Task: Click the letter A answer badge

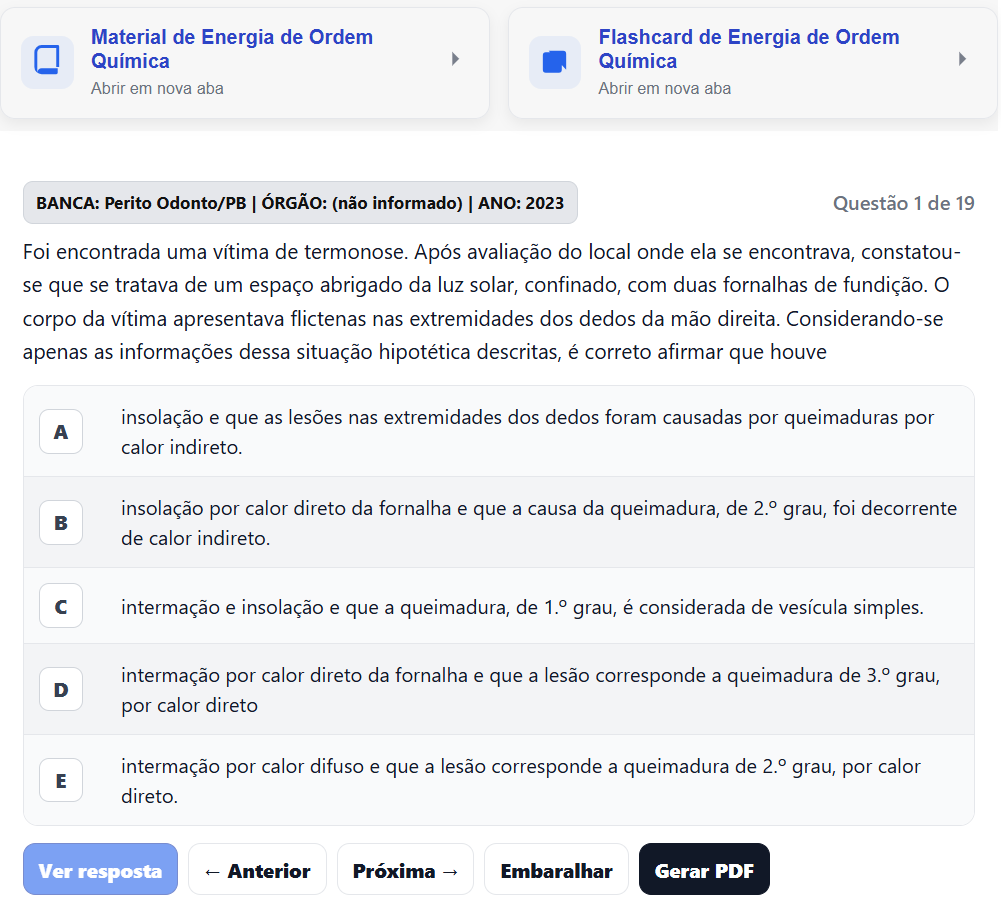Action: point(61,431)
